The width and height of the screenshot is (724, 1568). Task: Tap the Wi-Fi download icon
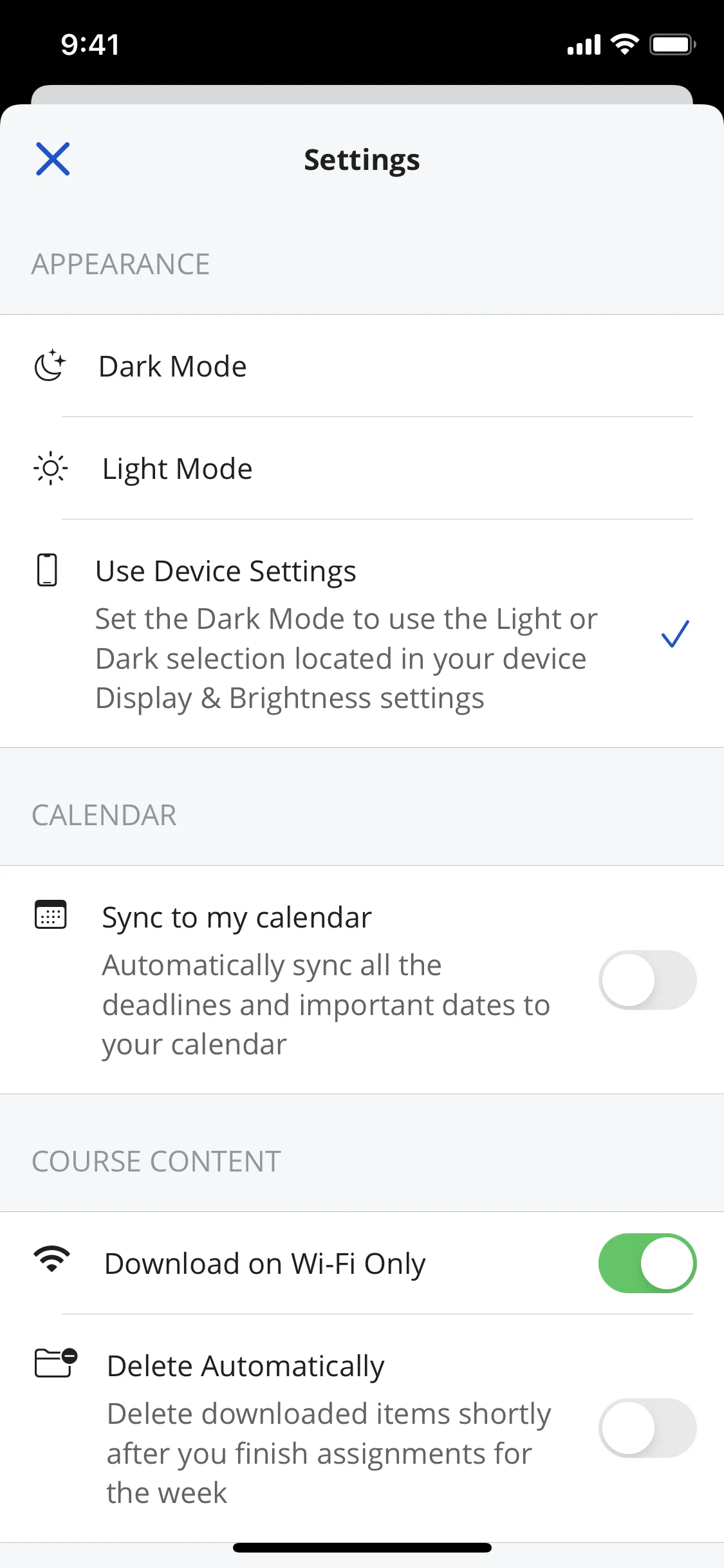(51, 1258)
